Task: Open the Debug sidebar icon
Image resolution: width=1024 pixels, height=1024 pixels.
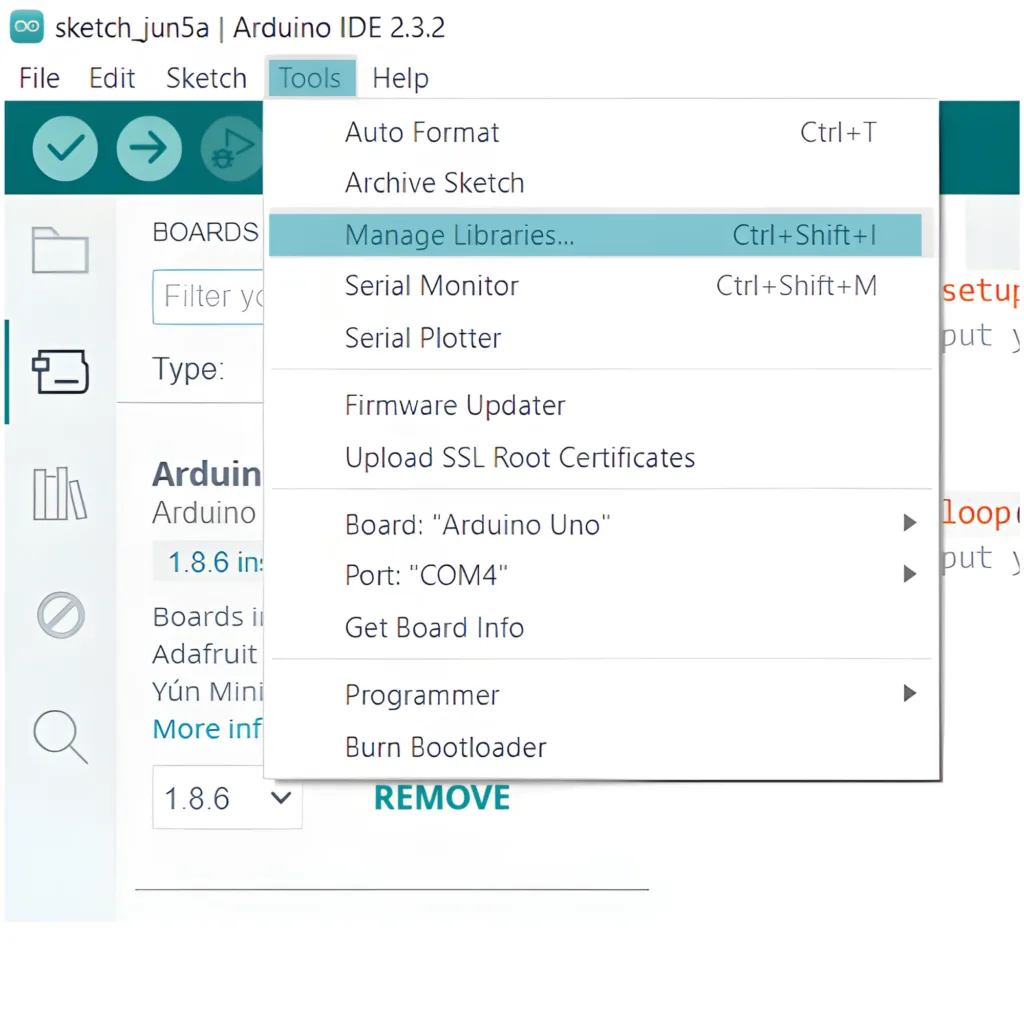Action: [61, 615]
